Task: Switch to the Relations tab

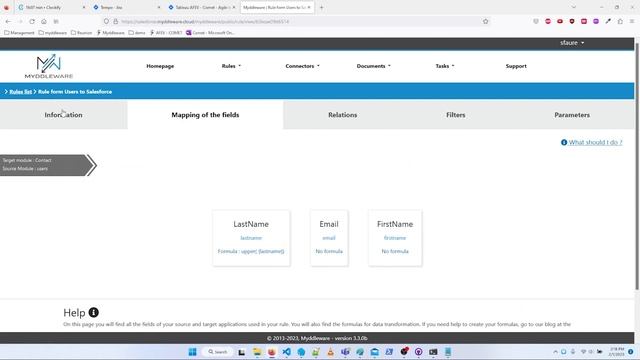Action: click(342, 115)
